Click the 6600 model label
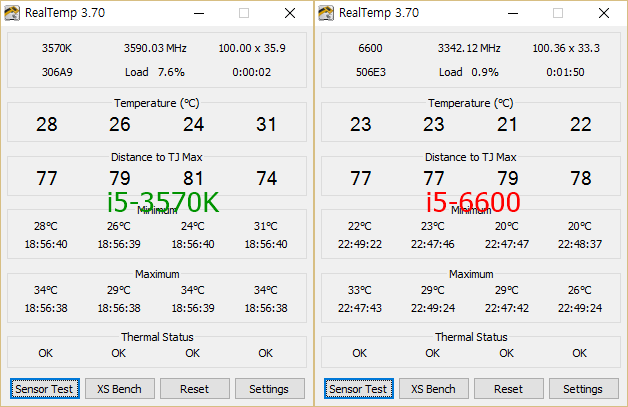This screenshot has width=628, height=407. [370, 48]
